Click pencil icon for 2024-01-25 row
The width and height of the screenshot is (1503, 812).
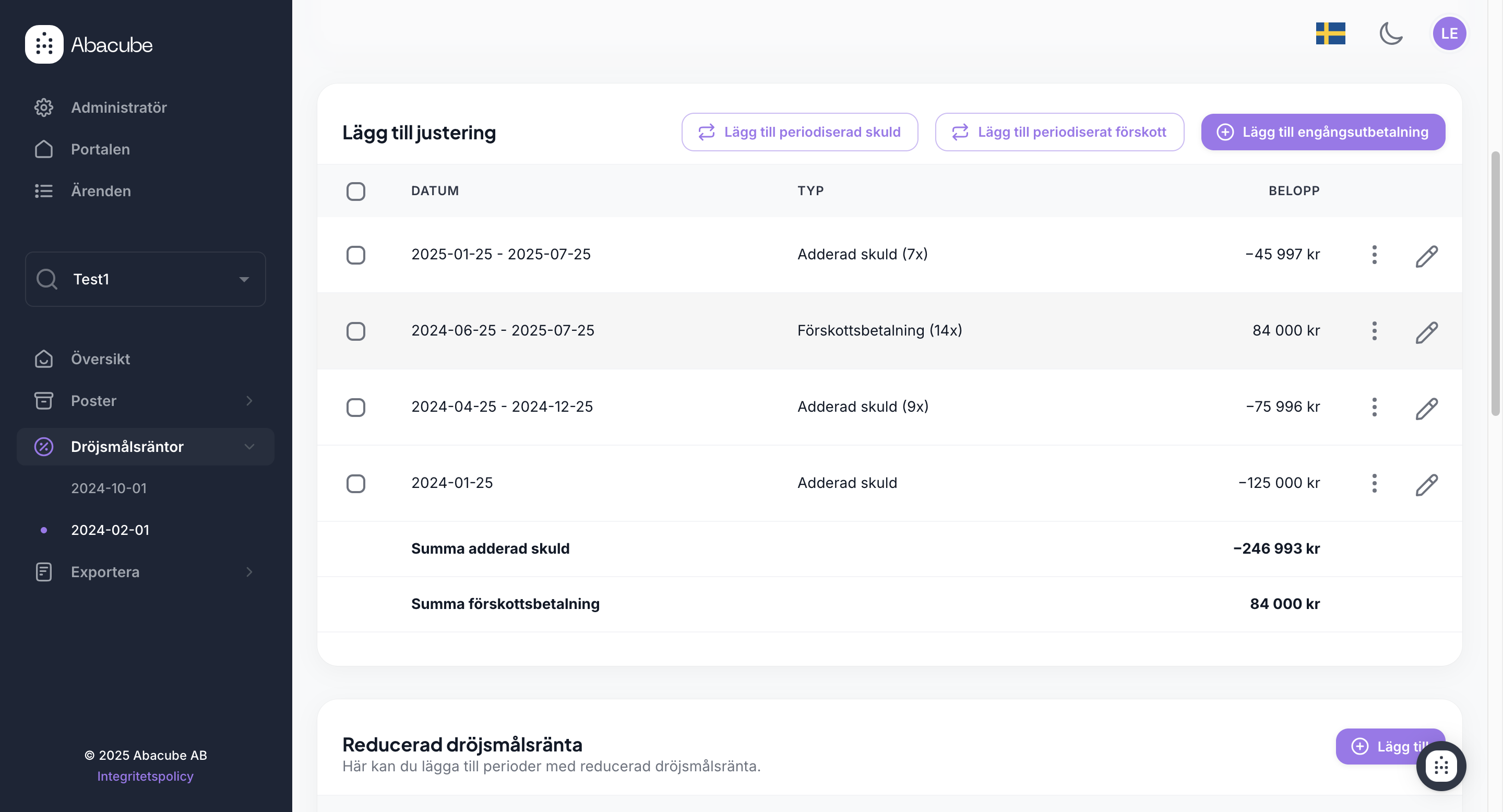(1427, 484)
